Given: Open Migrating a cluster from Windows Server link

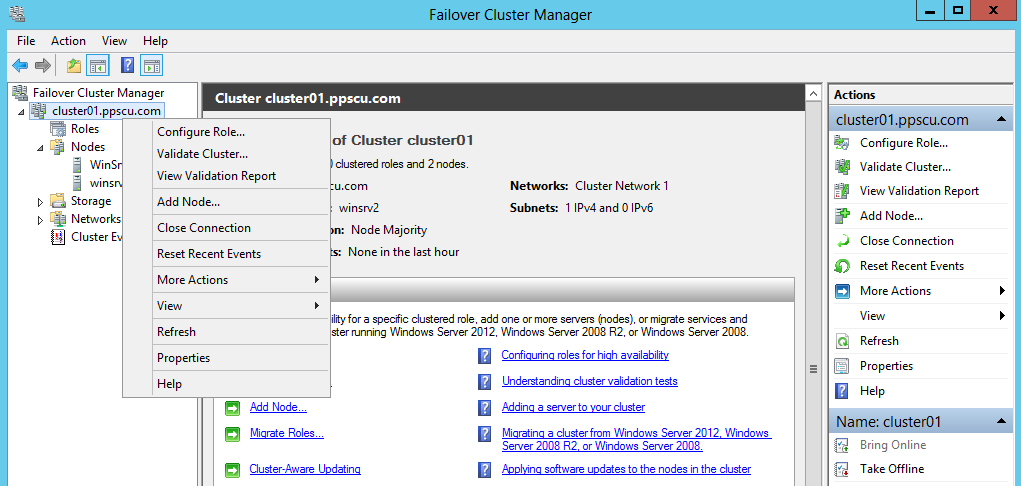Looking at the screenshot, I should [x=636, y=440].
